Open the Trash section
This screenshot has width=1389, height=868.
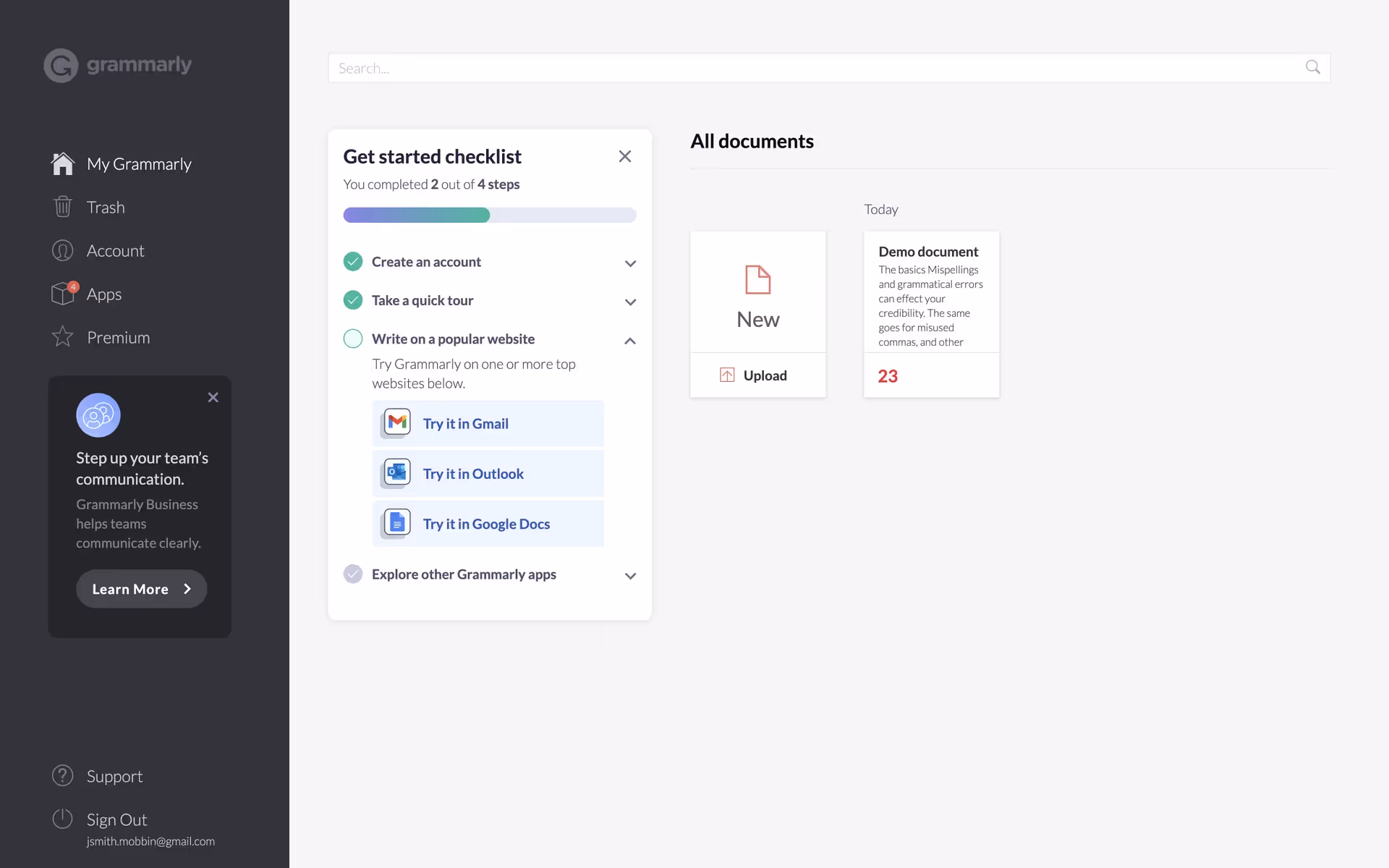click(x=106, y=207)
